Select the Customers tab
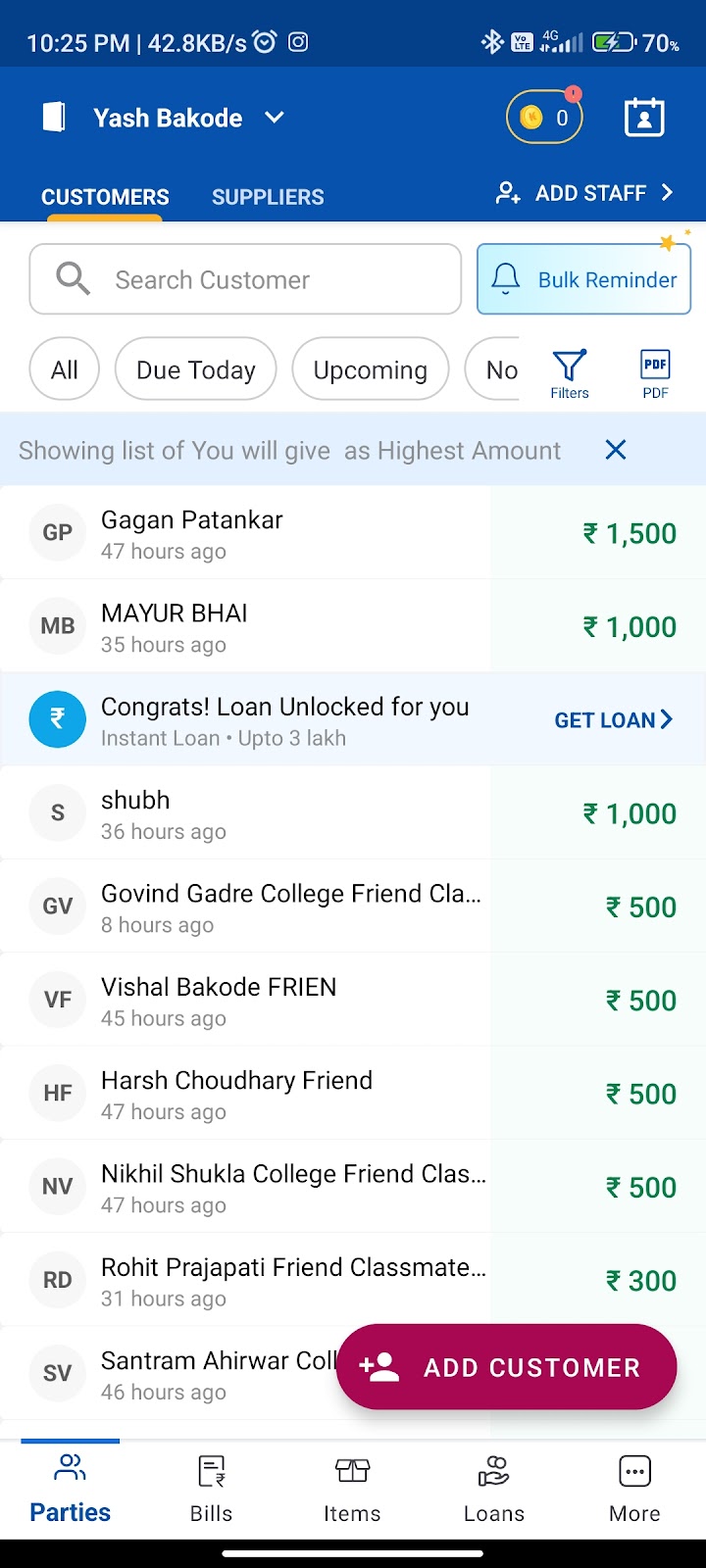This screenshot has height=1568, width=706. [105, 197]
